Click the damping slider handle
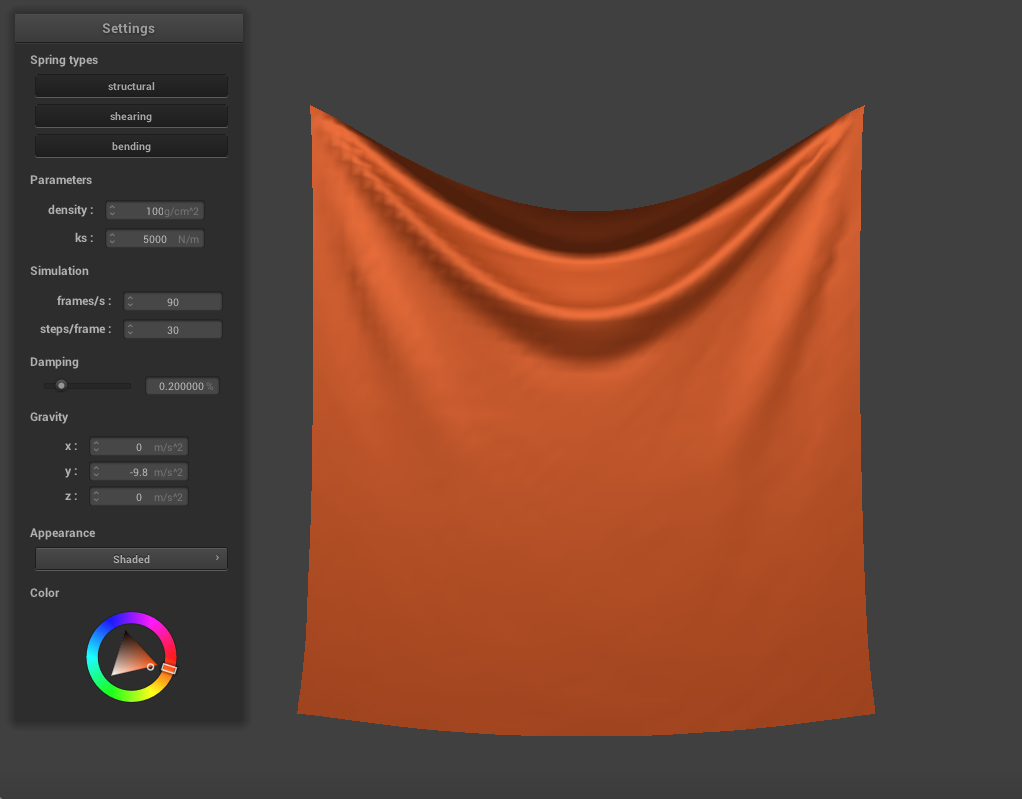Viewport: 1022px width, 799px height. 61,385
